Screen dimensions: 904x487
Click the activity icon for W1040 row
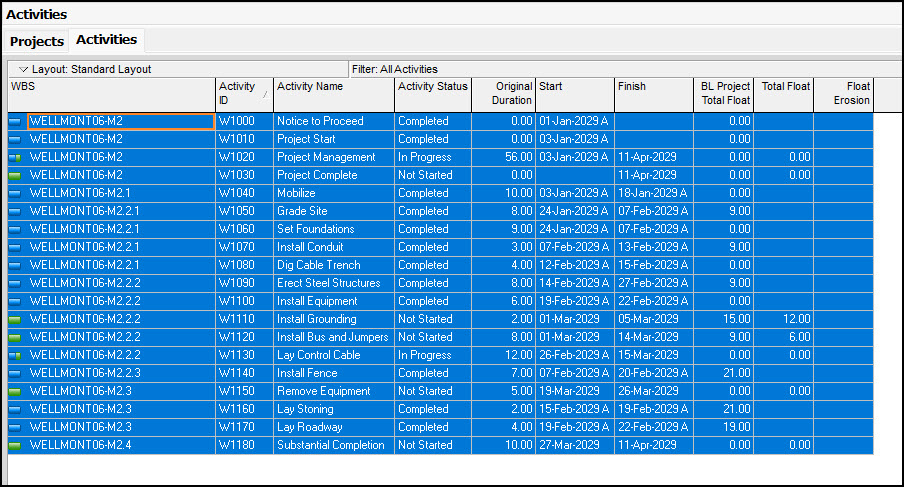(15, 194)
